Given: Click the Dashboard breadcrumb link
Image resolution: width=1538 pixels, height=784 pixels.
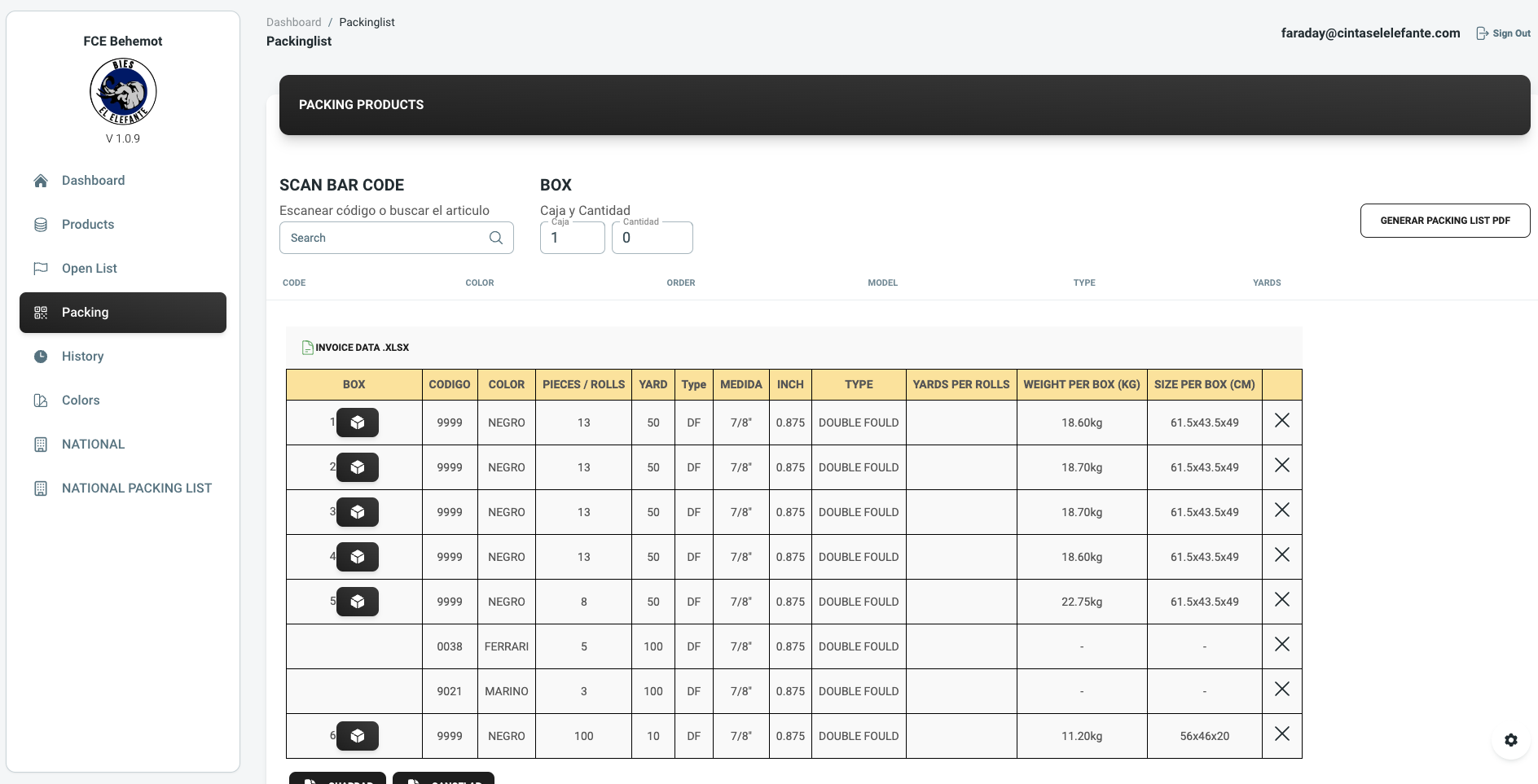Looking at the screenshot, I should 293,22.
